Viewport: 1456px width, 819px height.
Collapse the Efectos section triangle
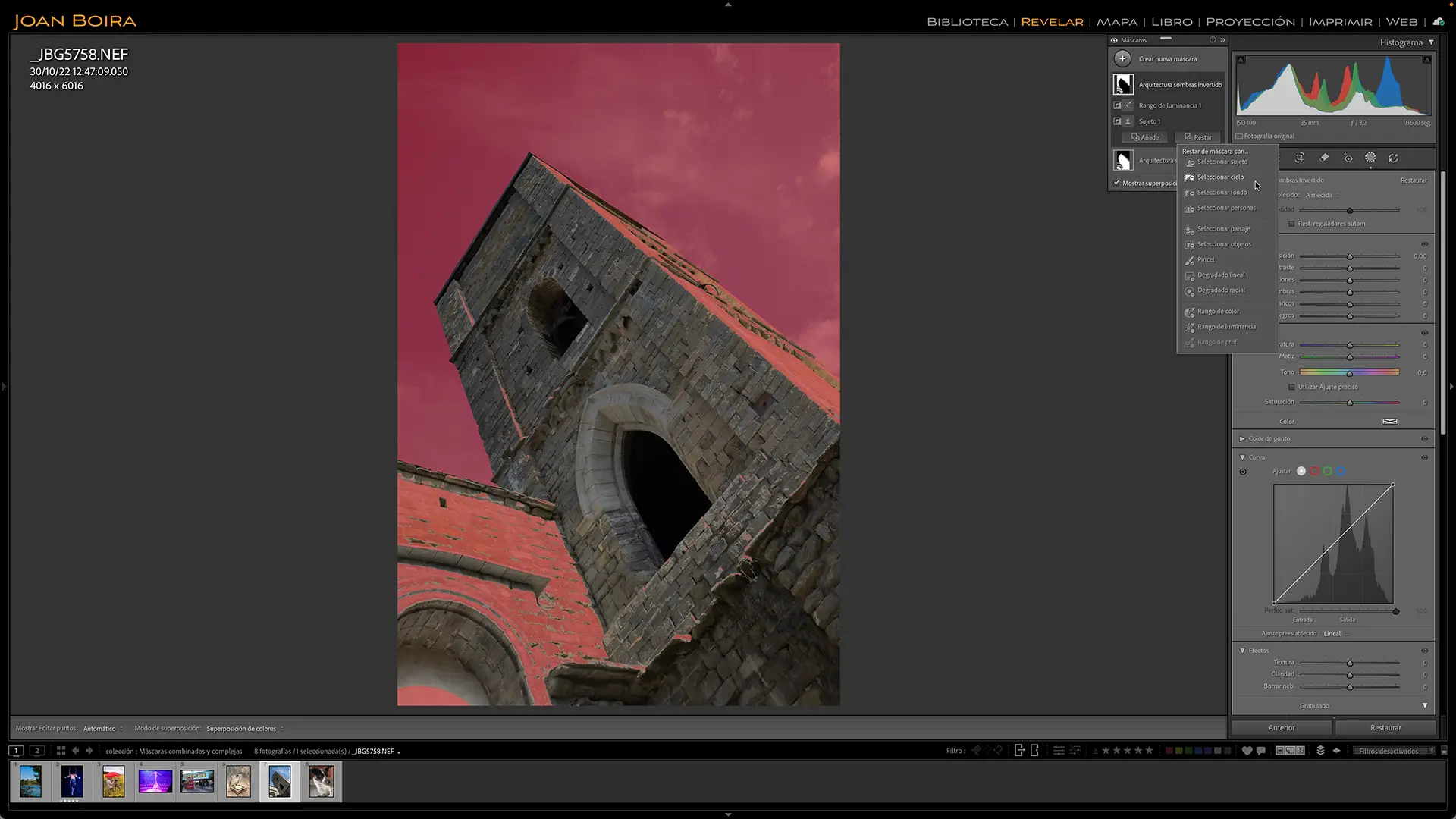1242,651
